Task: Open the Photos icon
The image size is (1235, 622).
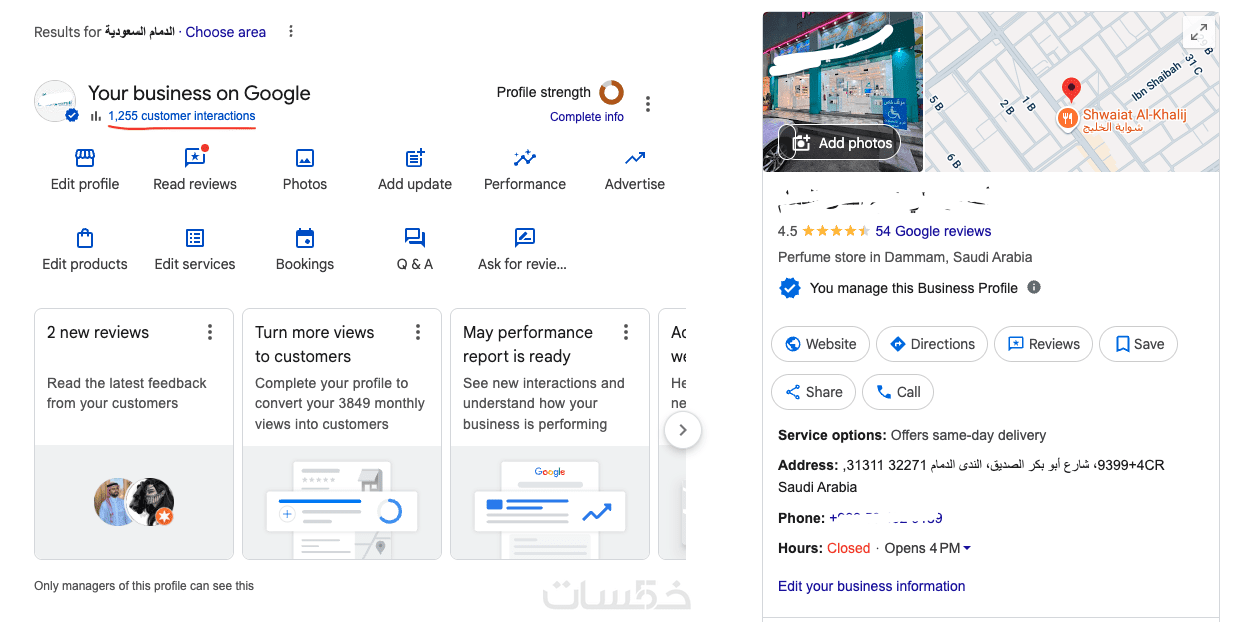Action: 305,158
